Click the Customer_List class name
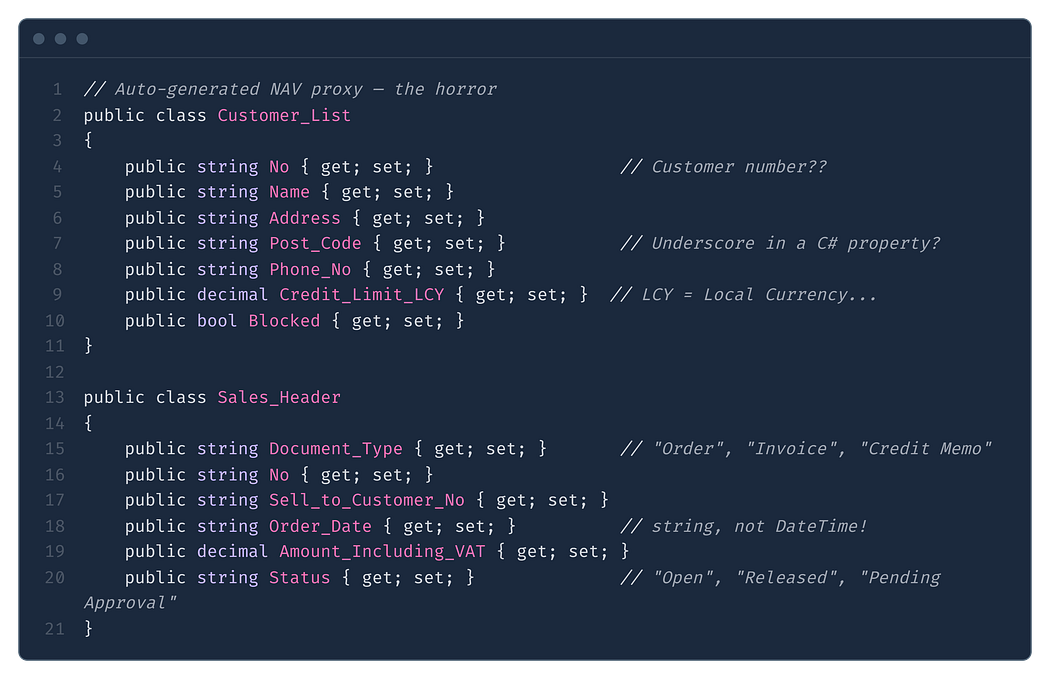1050x679 pixels. [x=284, y=115]
